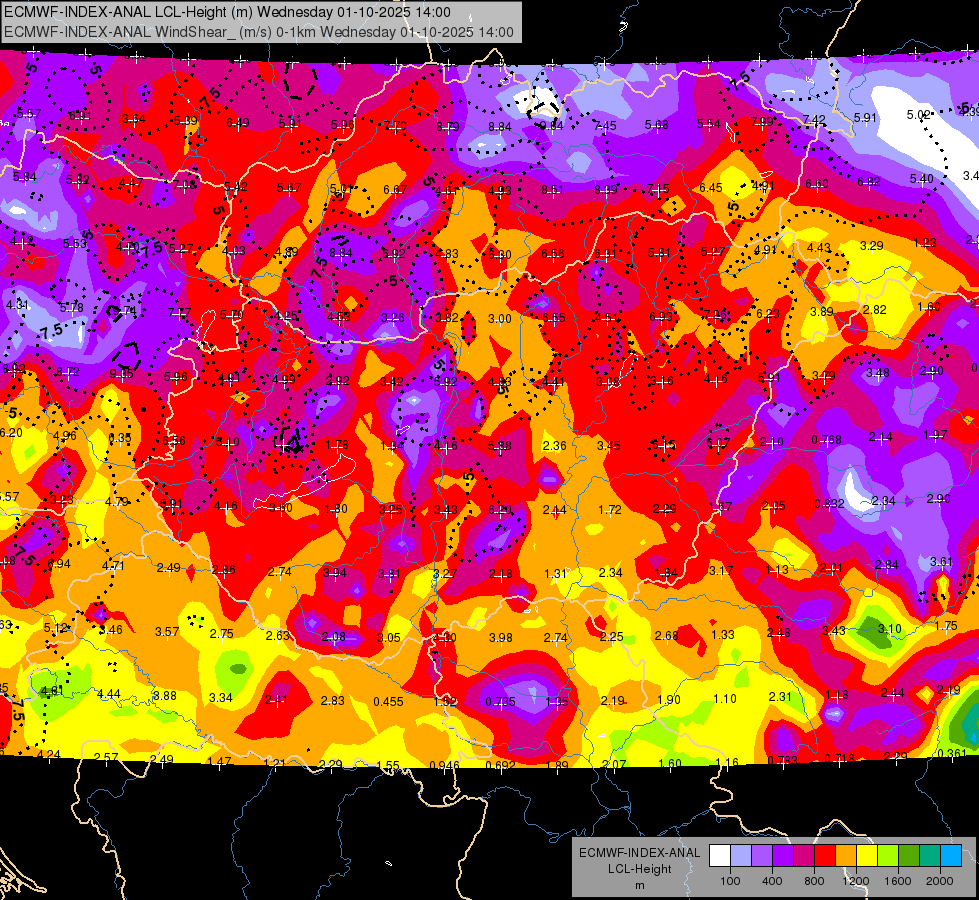Click the dark green legend swatch
Image resolution: width=979 pixels, height=900 pixels.
[909, 856]
